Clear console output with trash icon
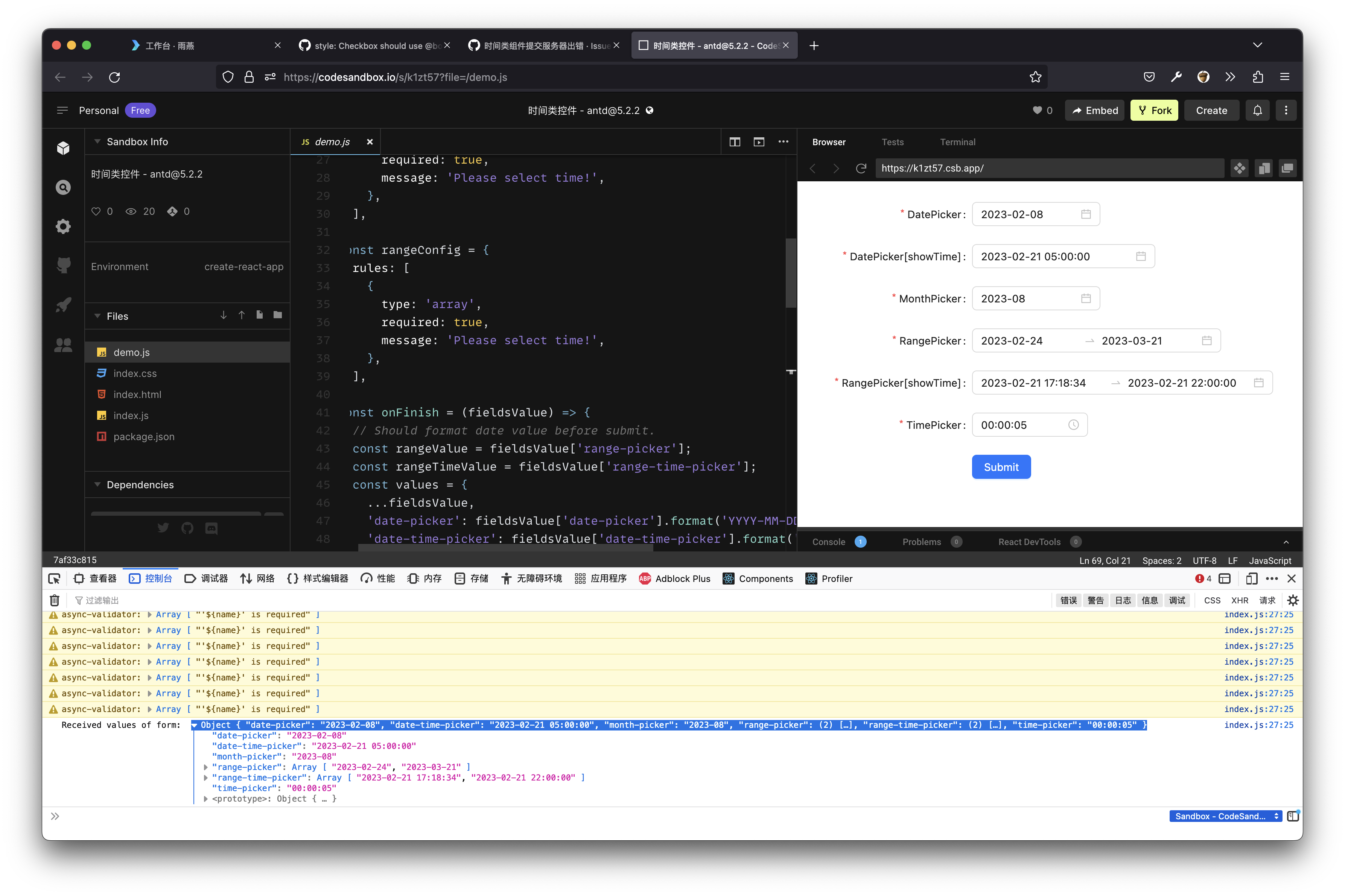The image size is (1345, 896). pyautogui.click(x=54, y=600)
